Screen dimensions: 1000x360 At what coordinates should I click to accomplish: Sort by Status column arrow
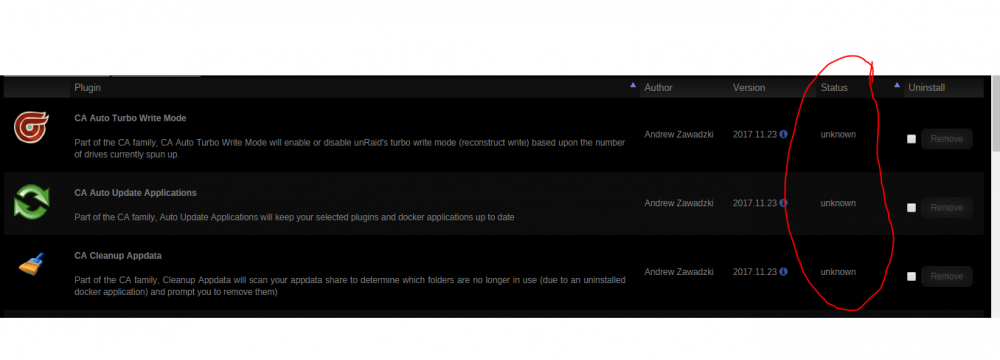pos(897,85)
